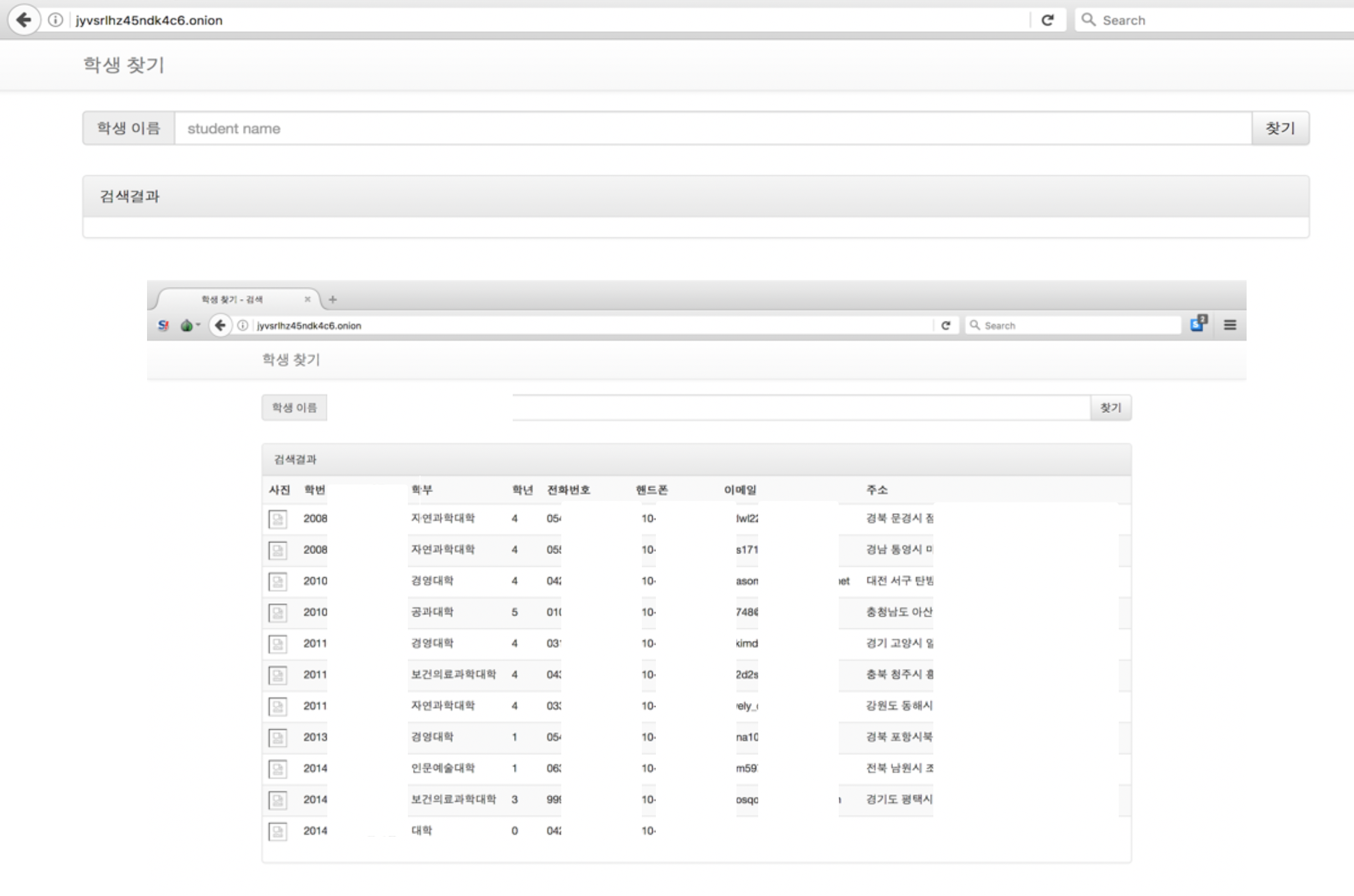Close the 학생 찾기 - 검색 tab
Screen dimensions: 1354x896
click(307, 299)
